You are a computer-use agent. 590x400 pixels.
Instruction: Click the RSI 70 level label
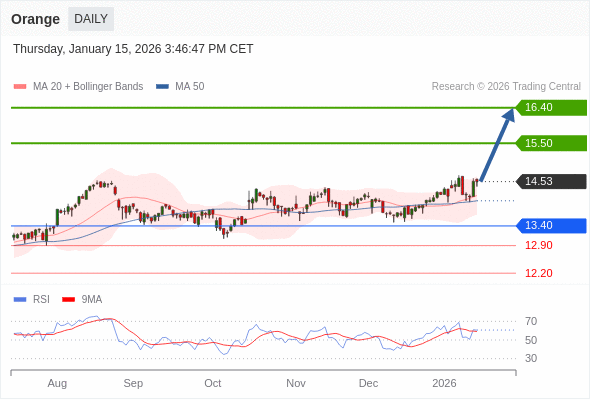(x=531, y=321)
